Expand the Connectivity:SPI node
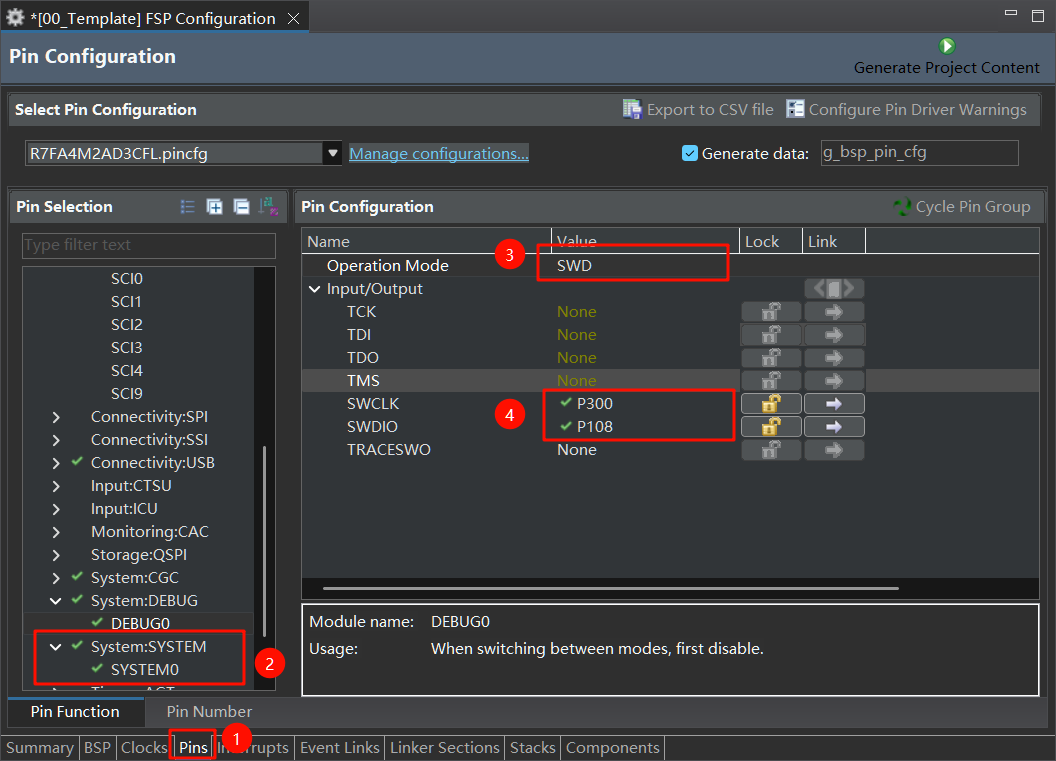The height and width of the screenshot is (761, 1056). 56,417
